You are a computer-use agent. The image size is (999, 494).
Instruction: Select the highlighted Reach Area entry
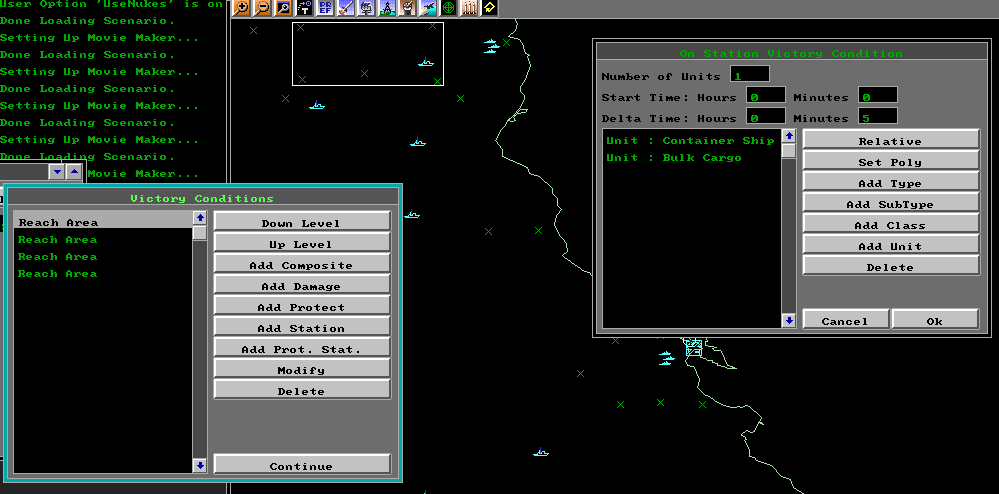point(103,222)
